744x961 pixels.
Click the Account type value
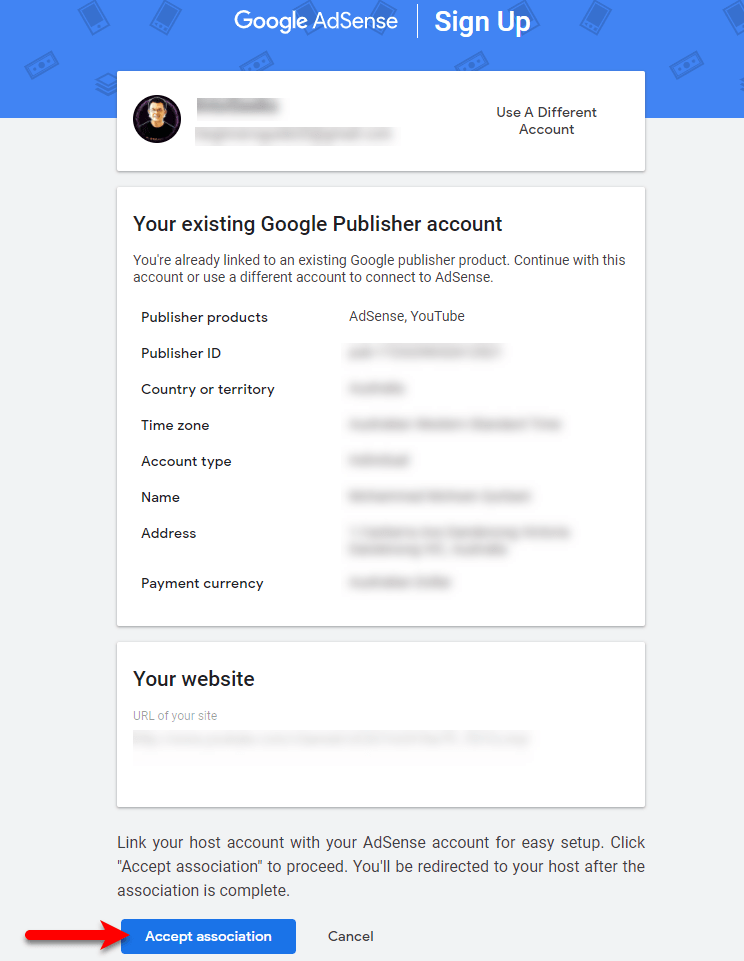(x=378, y=460)
